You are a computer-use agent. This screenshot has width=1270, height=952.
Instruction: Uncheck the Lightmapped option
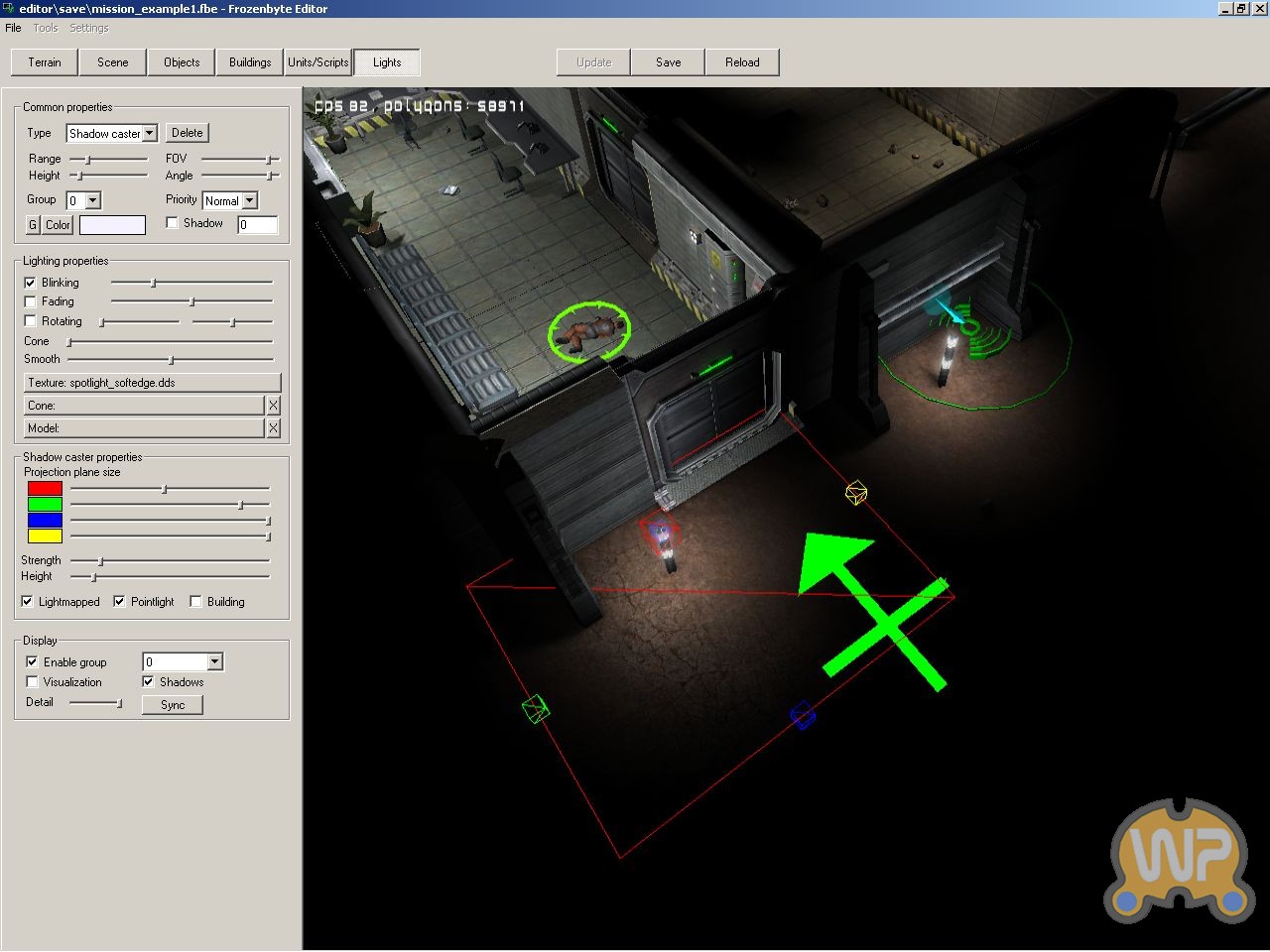click(x=28, y=602)
